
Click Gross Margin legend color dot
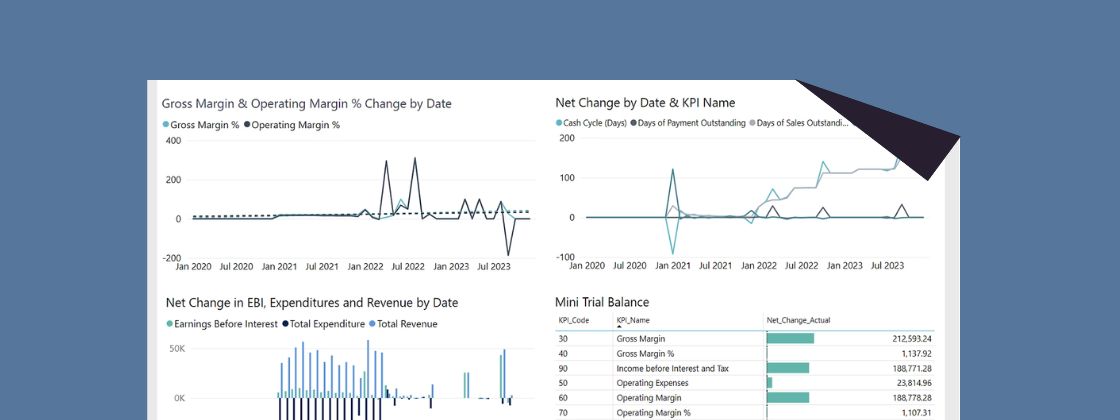click(166, 124)
